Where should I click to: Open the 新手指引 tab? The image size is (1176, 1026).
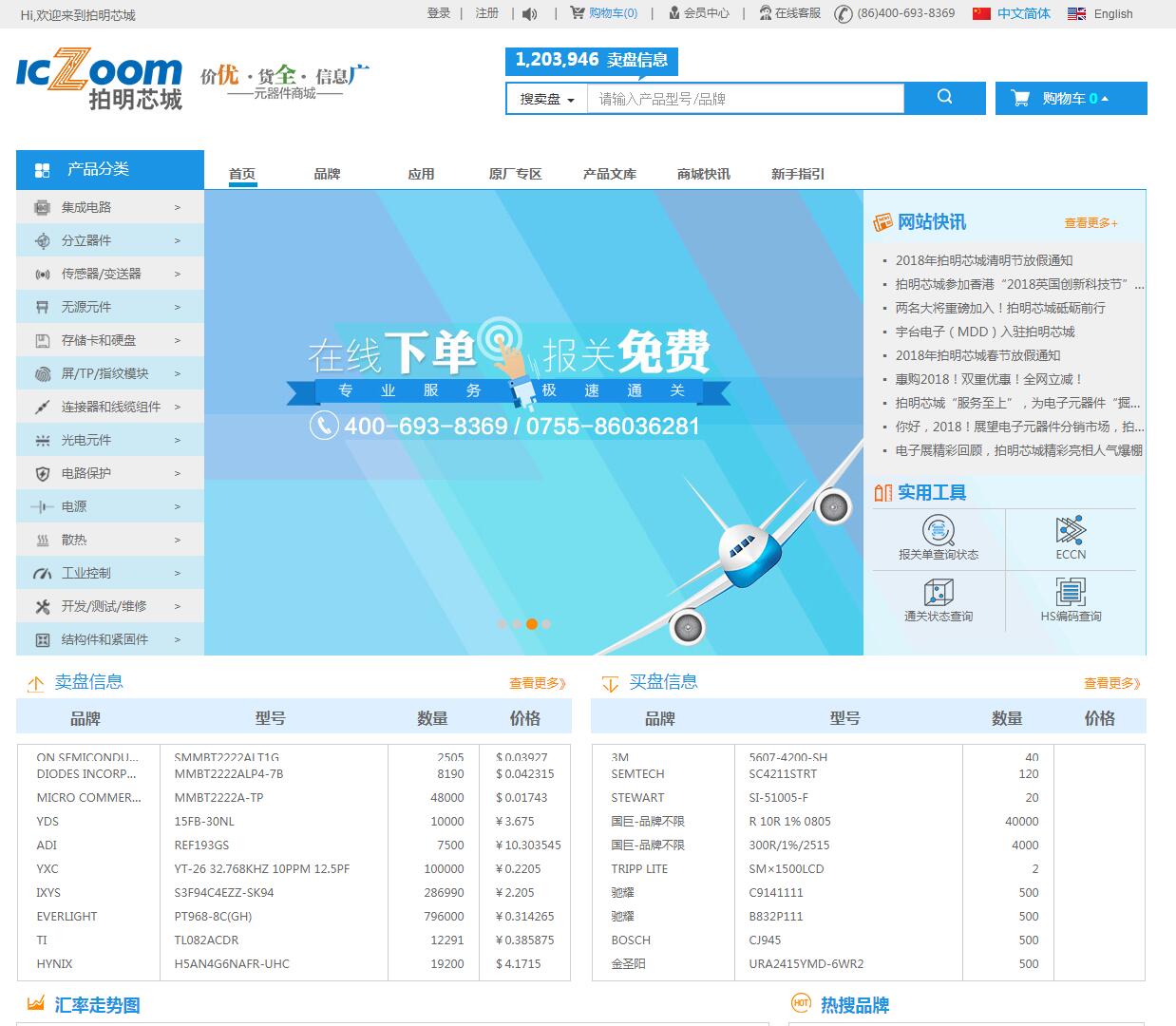pyautogui.click(x=797, y=174)
